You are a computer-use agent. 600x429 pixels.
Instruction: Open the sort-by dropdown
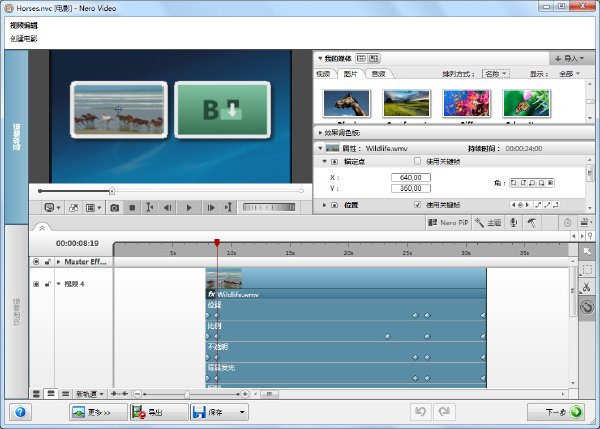(496, 73)
